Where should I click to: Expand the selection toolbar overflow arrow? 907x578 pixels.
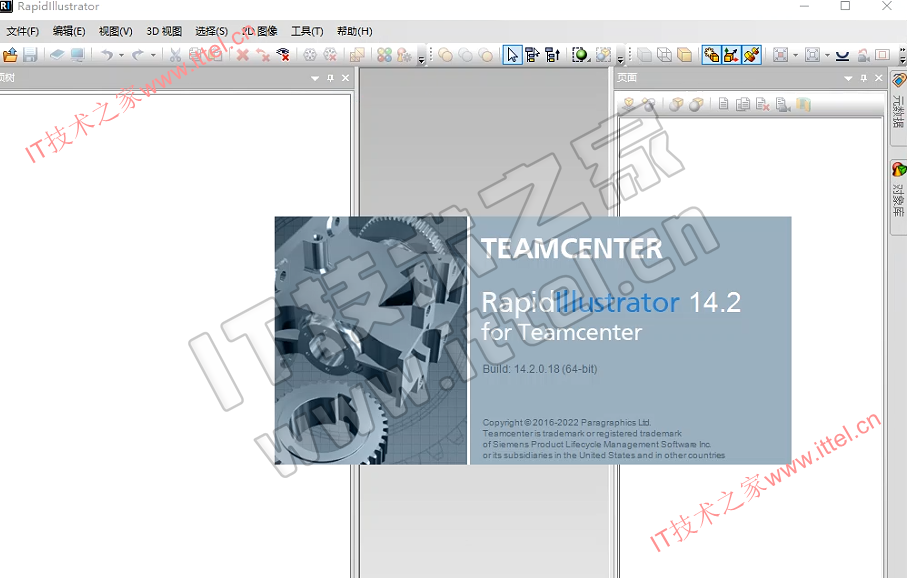click(x=620, y=59)
